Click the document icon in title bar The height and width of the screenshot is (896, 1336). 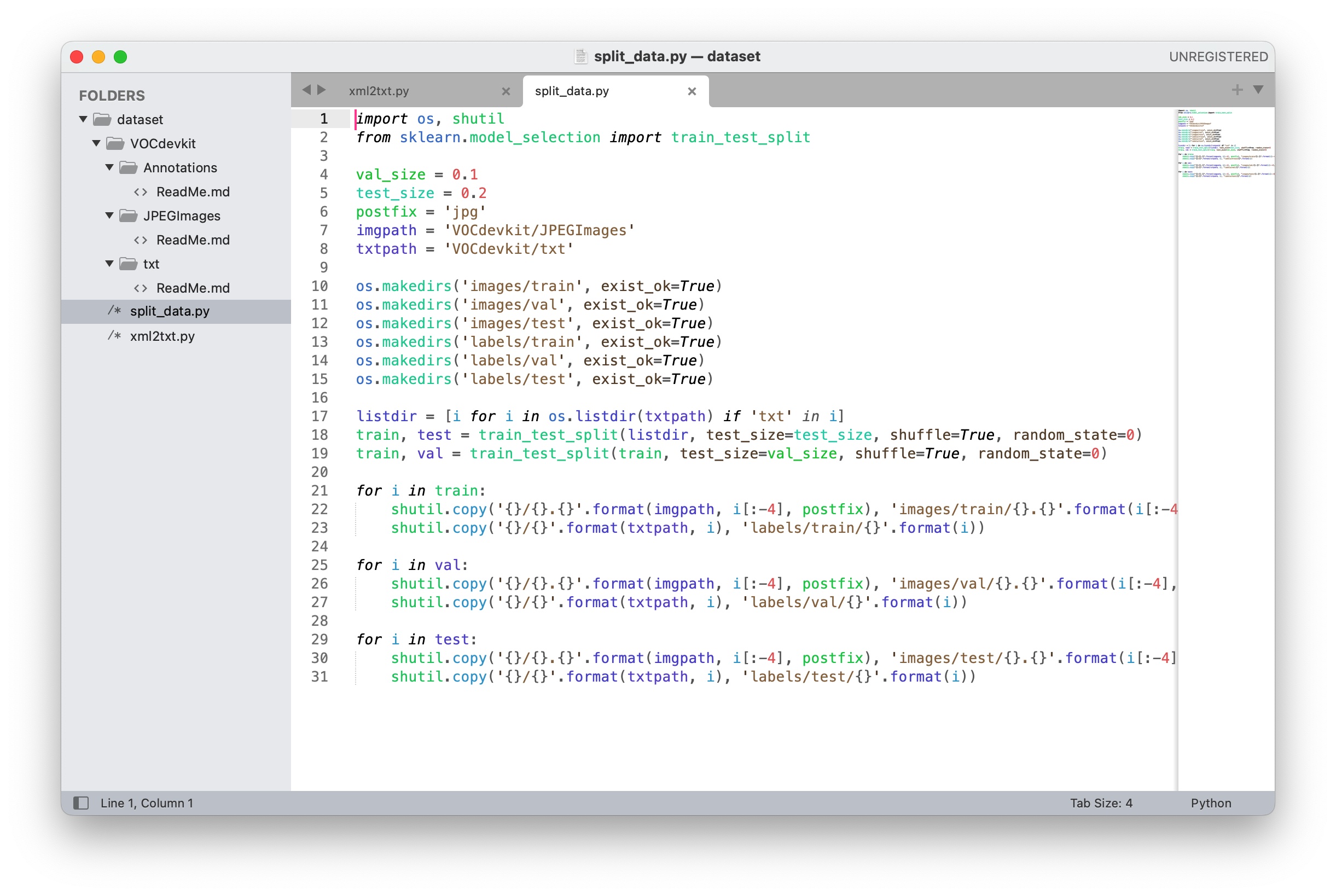580,56
